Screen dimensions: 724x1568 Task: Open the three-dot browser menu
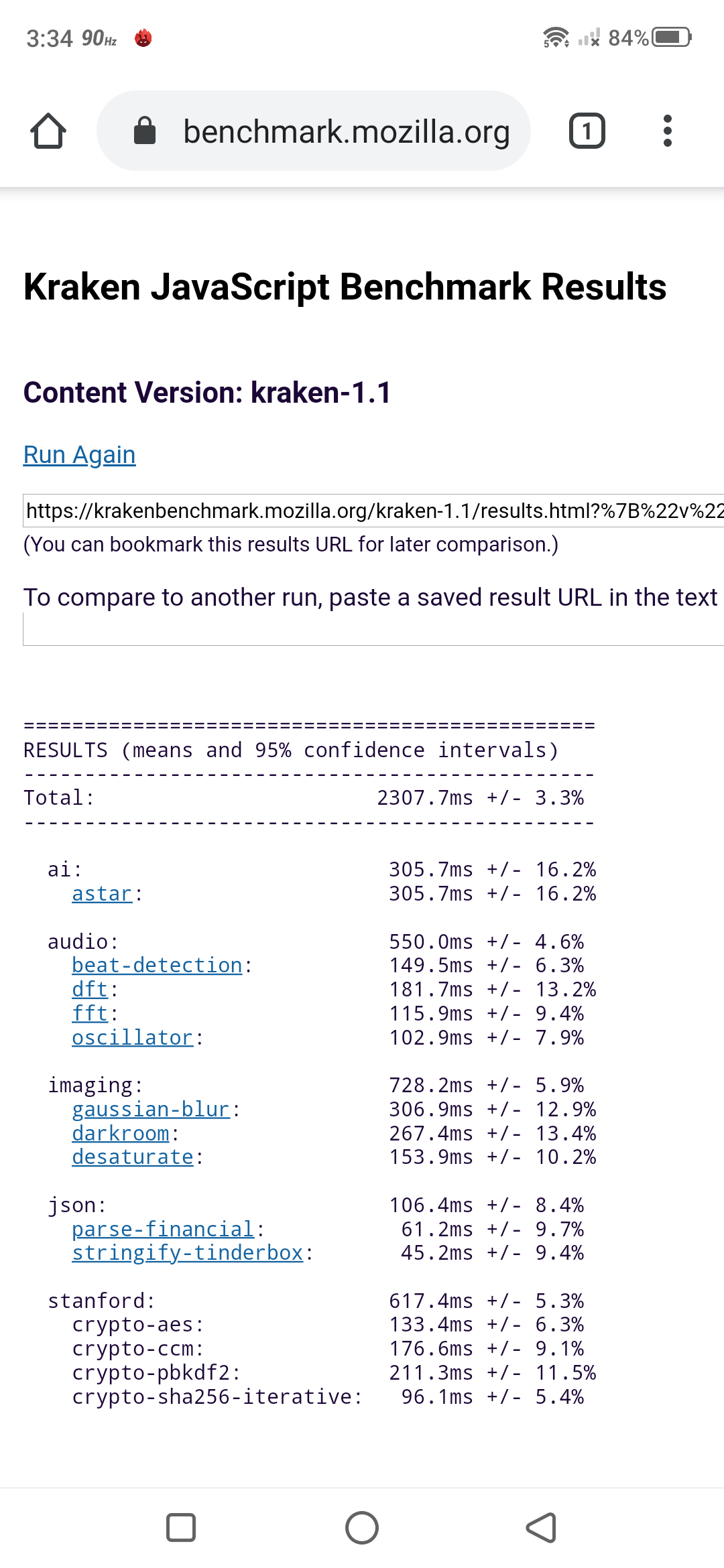(x=667, y=131)
